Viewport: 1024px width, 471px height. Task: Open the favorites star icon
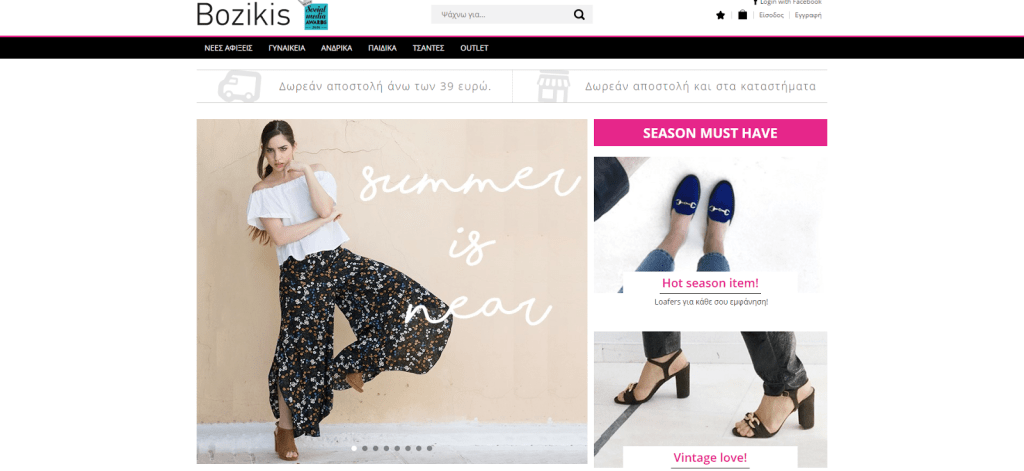click(720, 15)
